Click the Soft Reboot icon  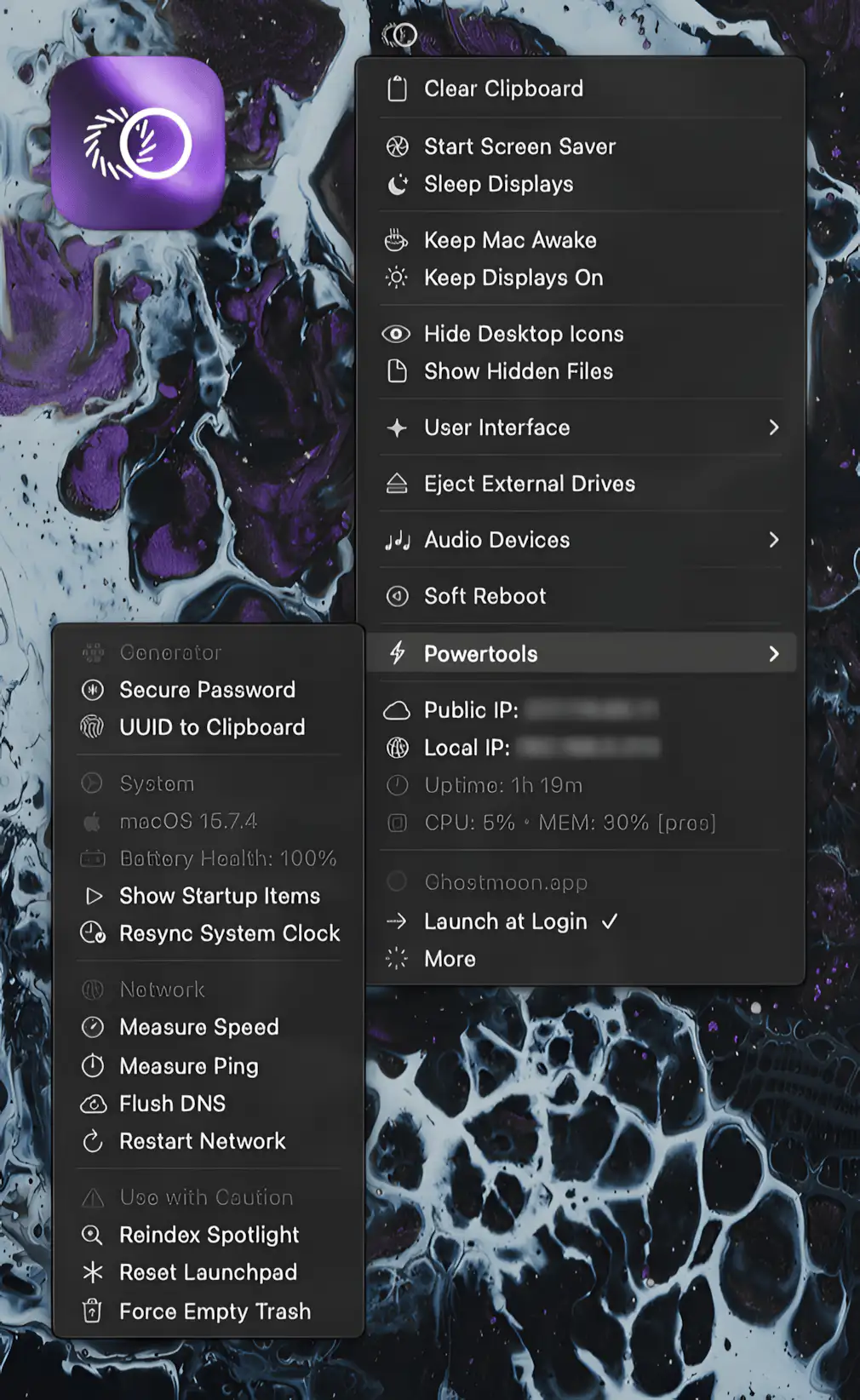point(397,596)
